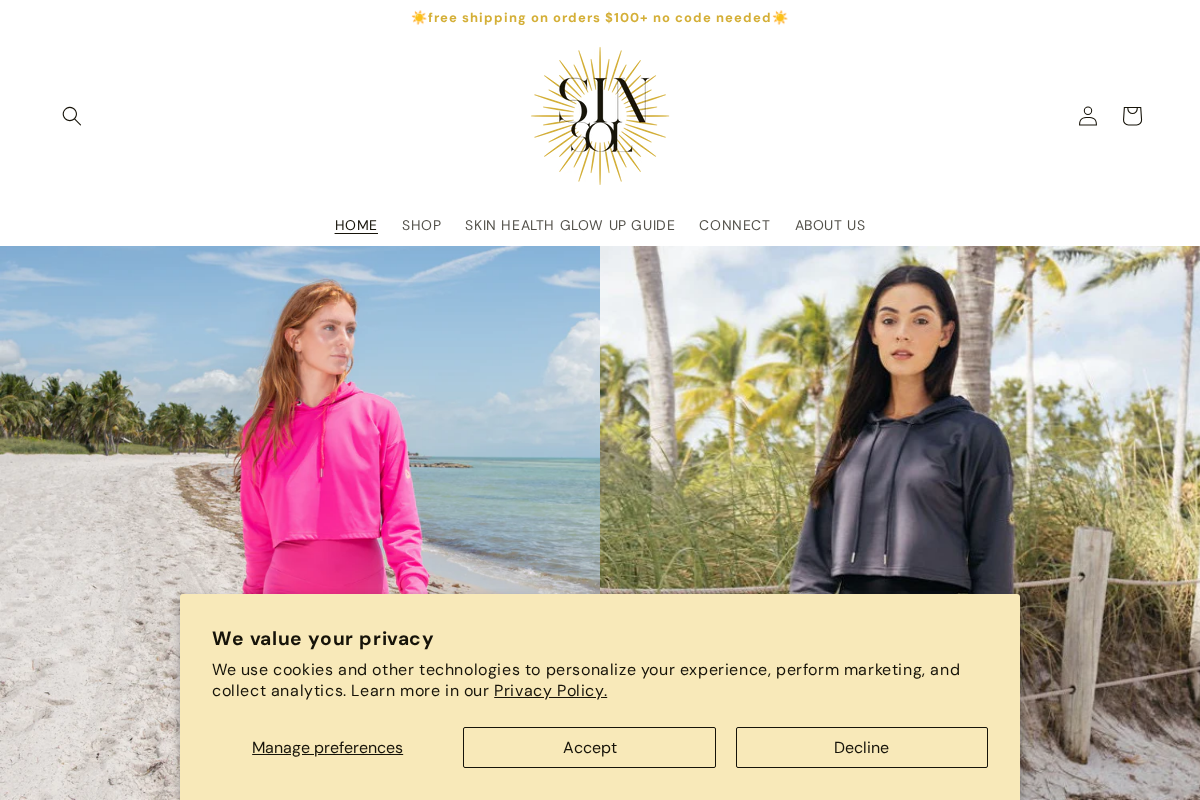Open the search magnifier icon
1200x800 pixels.
click(72, 116)
